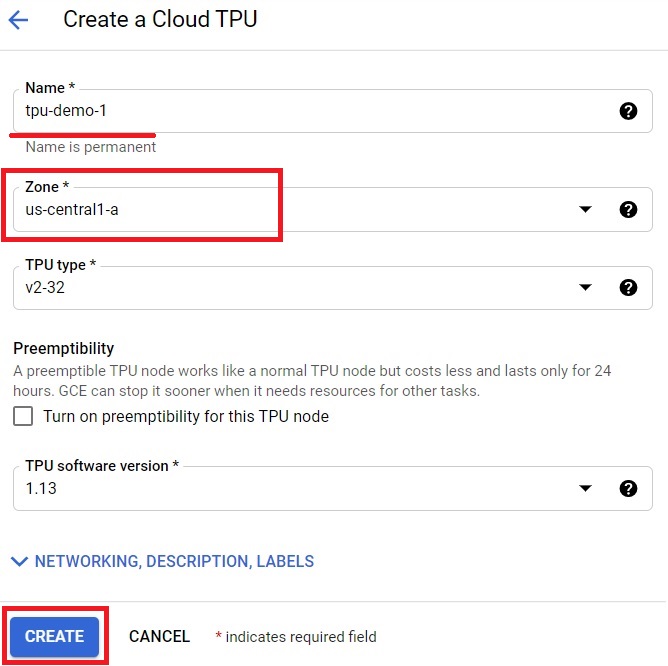Click the Preemptibility section heading

pyautogui.click(x=63, y=349)
